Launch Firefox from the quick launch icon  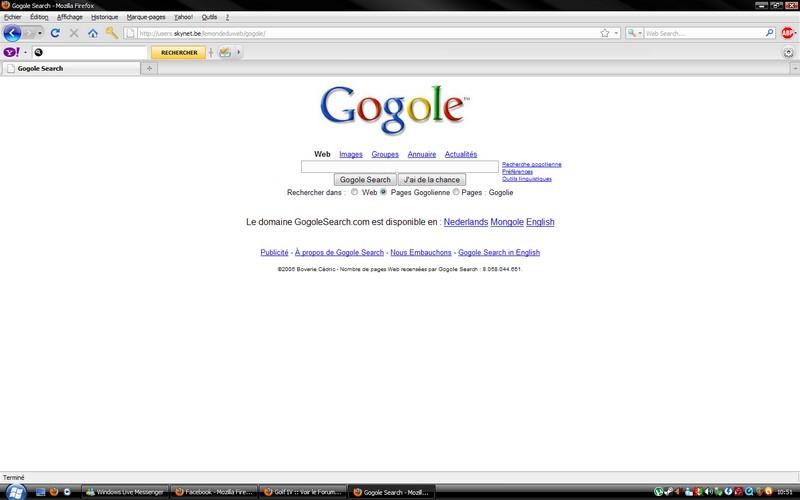(54, 492)
